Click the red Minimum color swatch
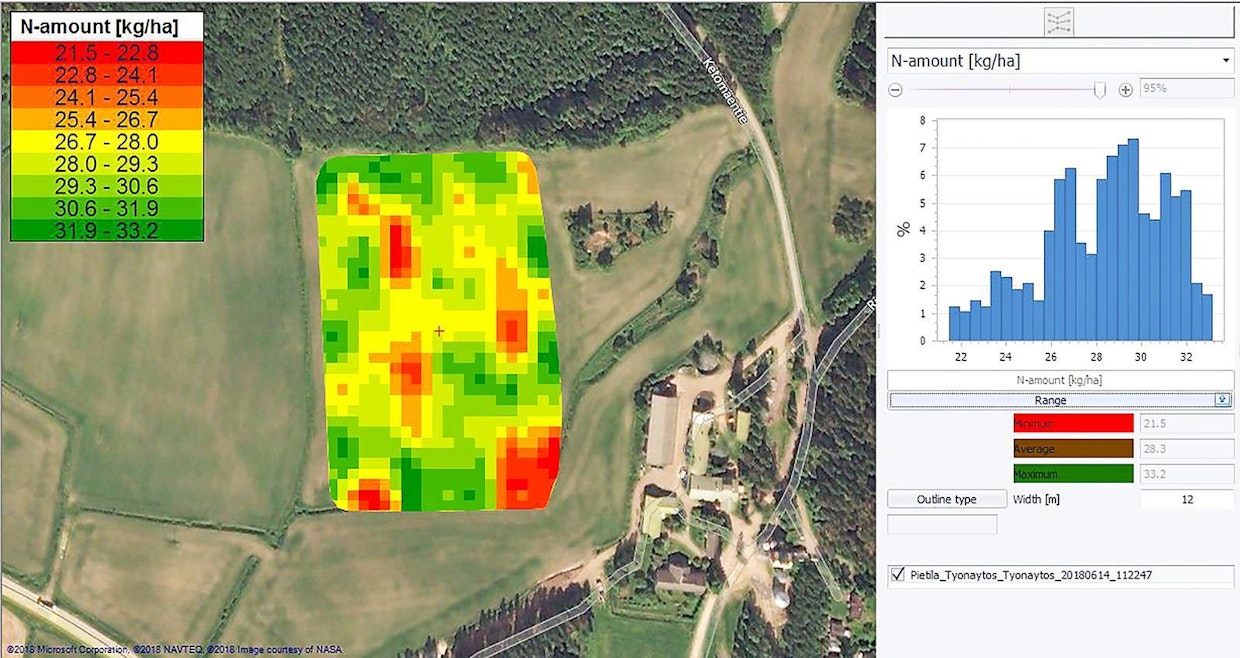 pos(1073,424)
